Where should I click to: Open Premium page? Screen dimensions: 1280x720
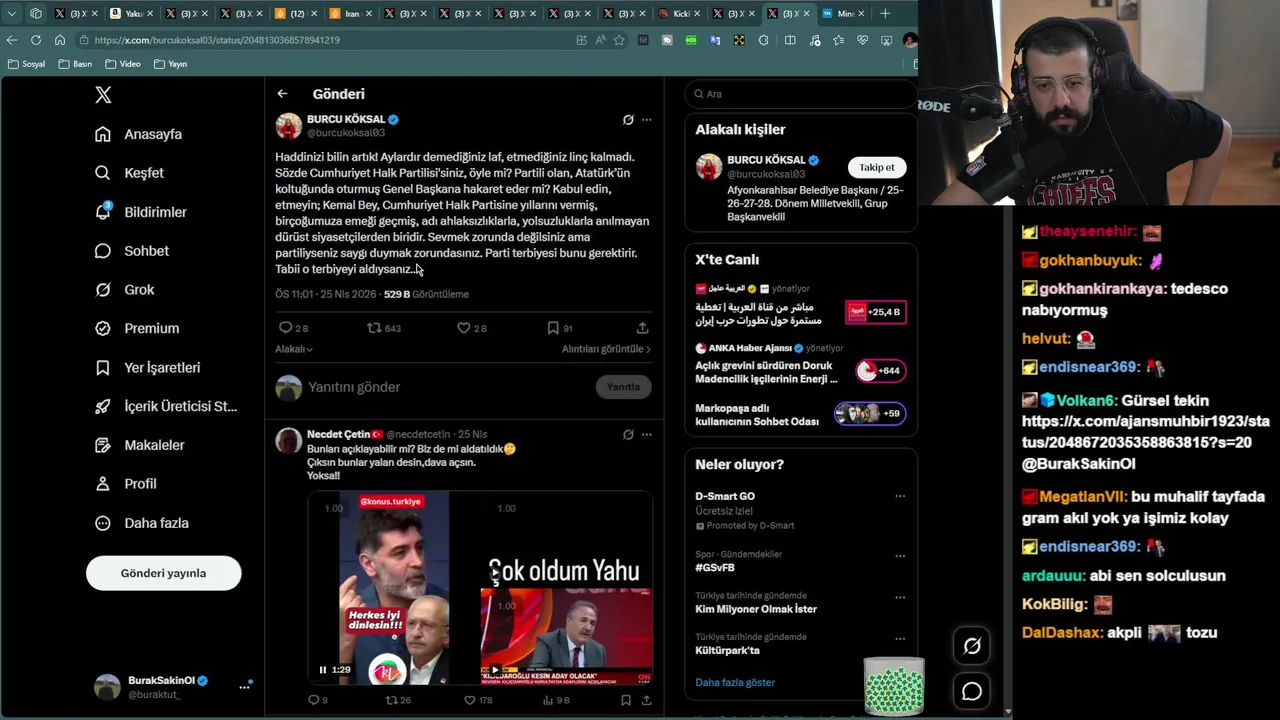(137, 328)
